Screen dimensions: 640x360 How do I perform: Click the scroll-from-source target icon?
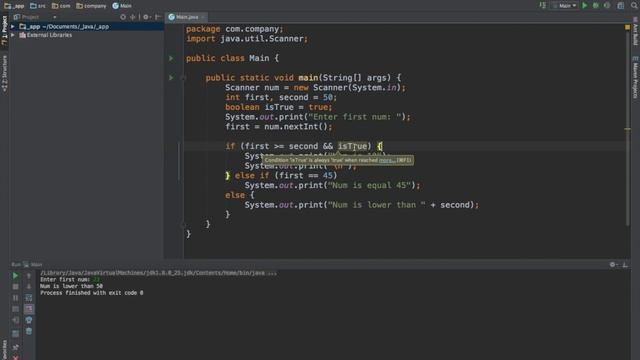coord(123,17)
